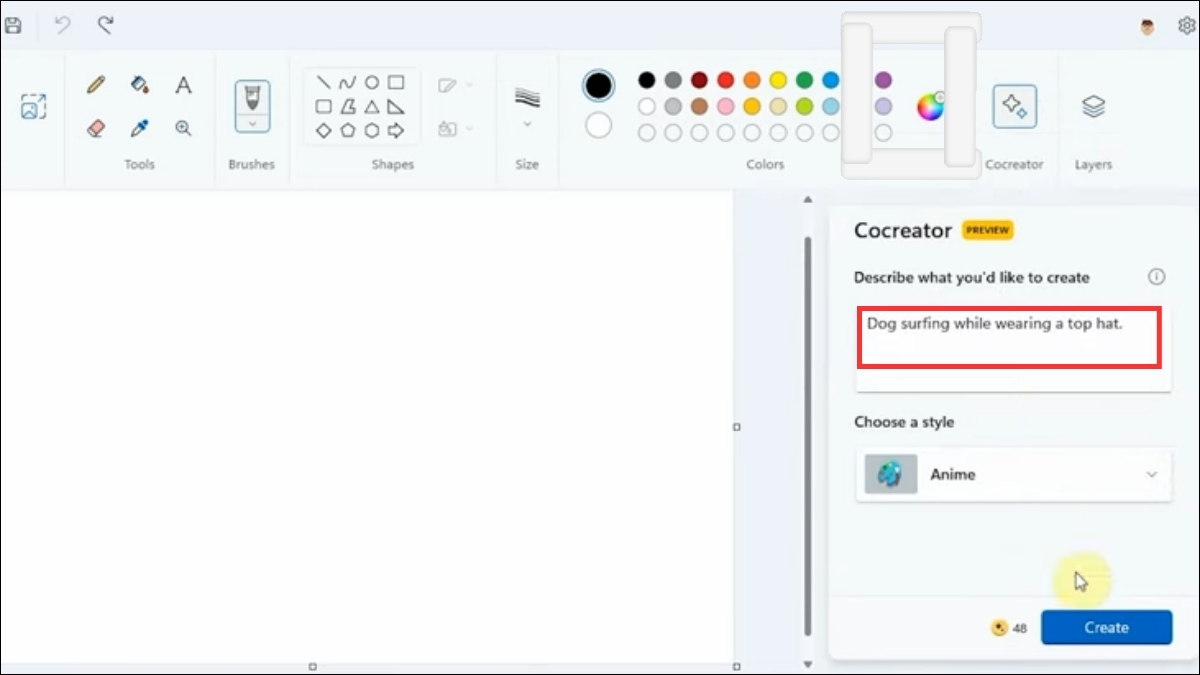Pick the green palette color
The height and width of the screenshot is (675, 1200).
point(805,80)
